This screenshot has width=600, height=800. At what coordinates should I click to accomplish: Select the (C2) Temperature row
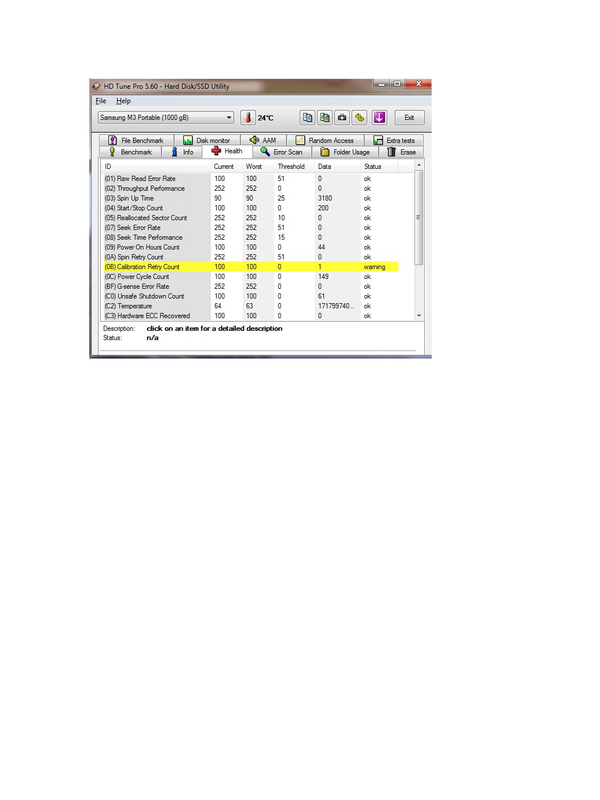[x=251, y=306]
